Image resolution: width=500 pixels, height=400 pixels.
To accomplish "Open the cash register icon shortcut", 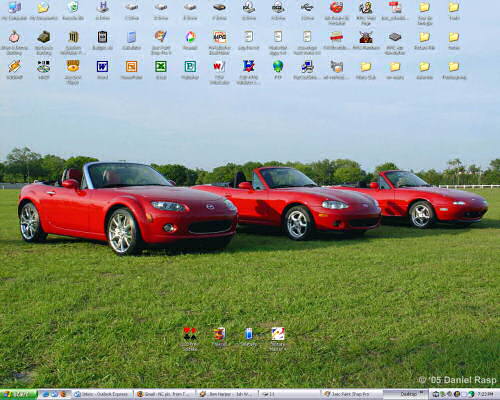I will (44, 42).
